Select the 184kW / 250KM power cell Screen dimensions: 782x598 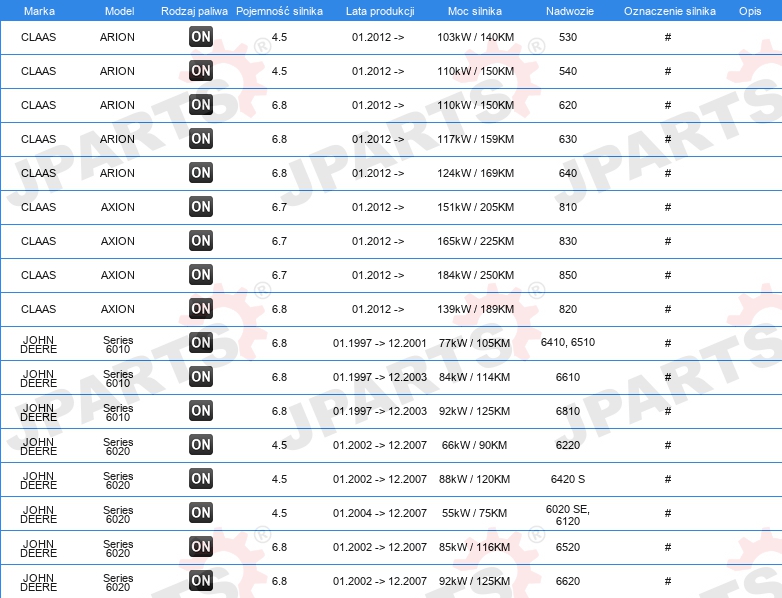click(x=475, y=275)
